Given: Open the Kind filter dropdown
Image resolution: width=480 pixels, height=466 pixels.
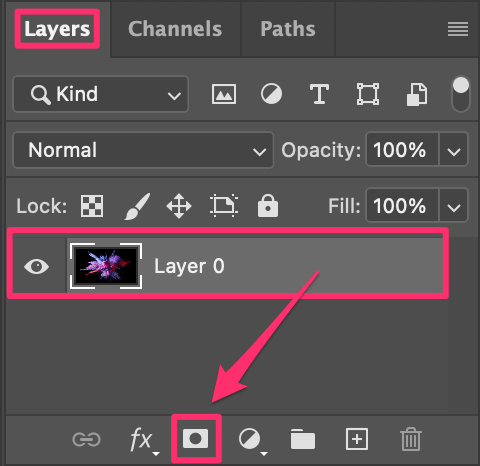Looking at the screenshot, I should 101,94.
